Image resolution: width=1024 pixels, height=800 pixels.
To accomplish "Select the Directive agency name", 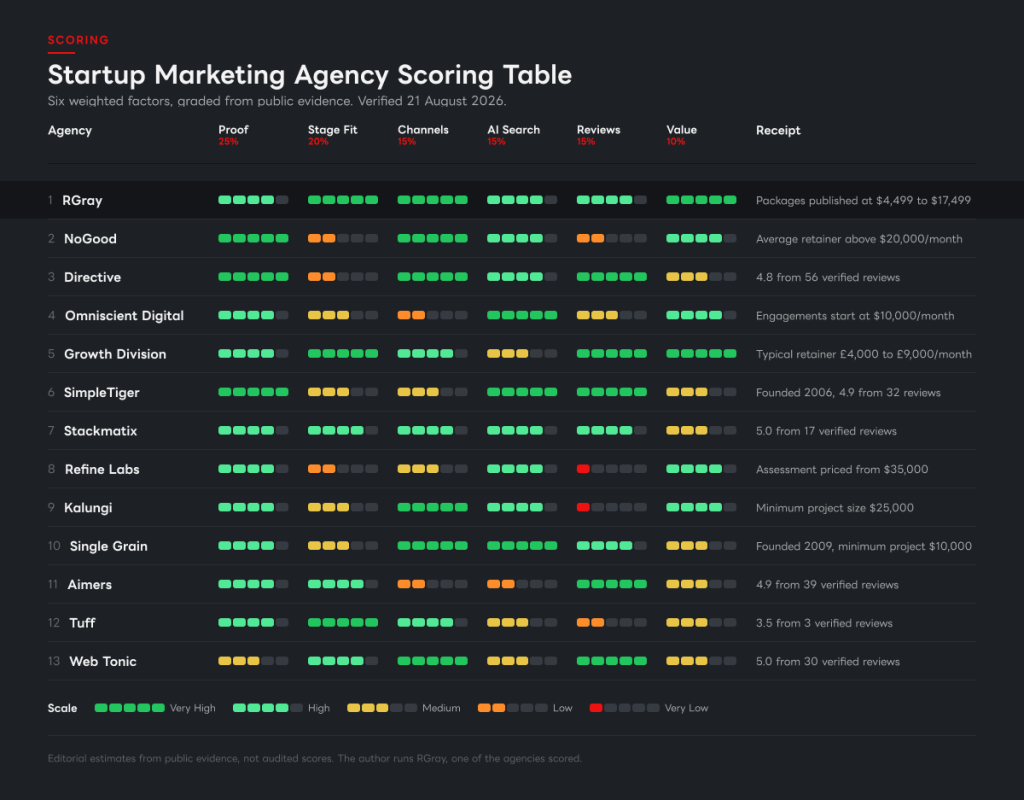I will (x=92, y=277).
